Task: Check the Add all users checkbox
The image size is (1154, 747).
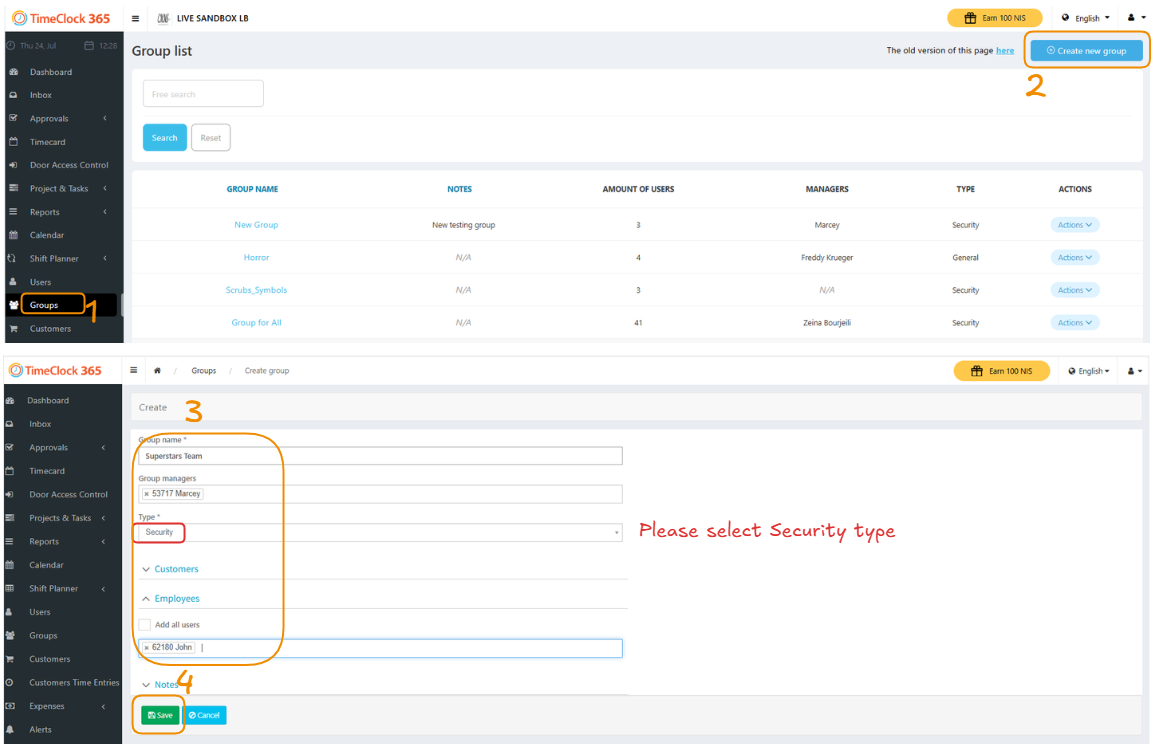Action: tap(145, 625)
